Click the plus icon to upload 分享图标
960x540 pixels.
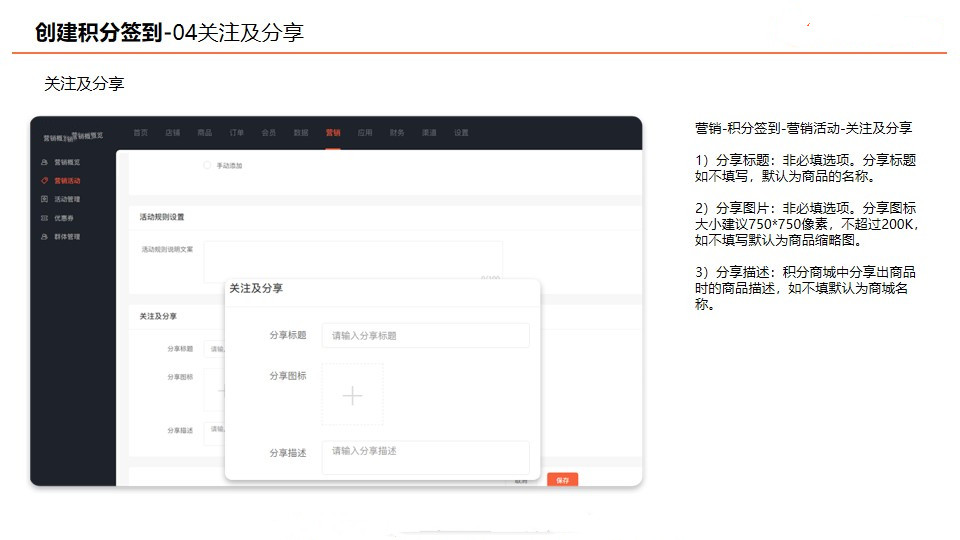coord(353,396)
